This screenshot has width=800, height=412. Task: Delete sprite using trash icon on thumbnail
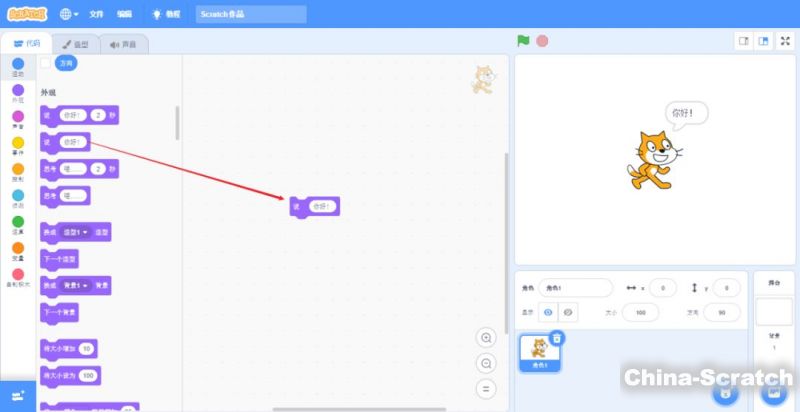pyautogui.click(x=557, y=338)
